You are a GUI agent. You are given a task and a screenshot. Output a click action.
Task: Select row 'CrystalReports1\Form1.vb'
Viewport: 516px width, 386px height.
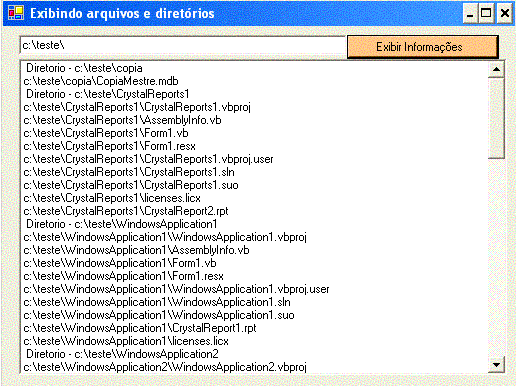coord(255,133)
